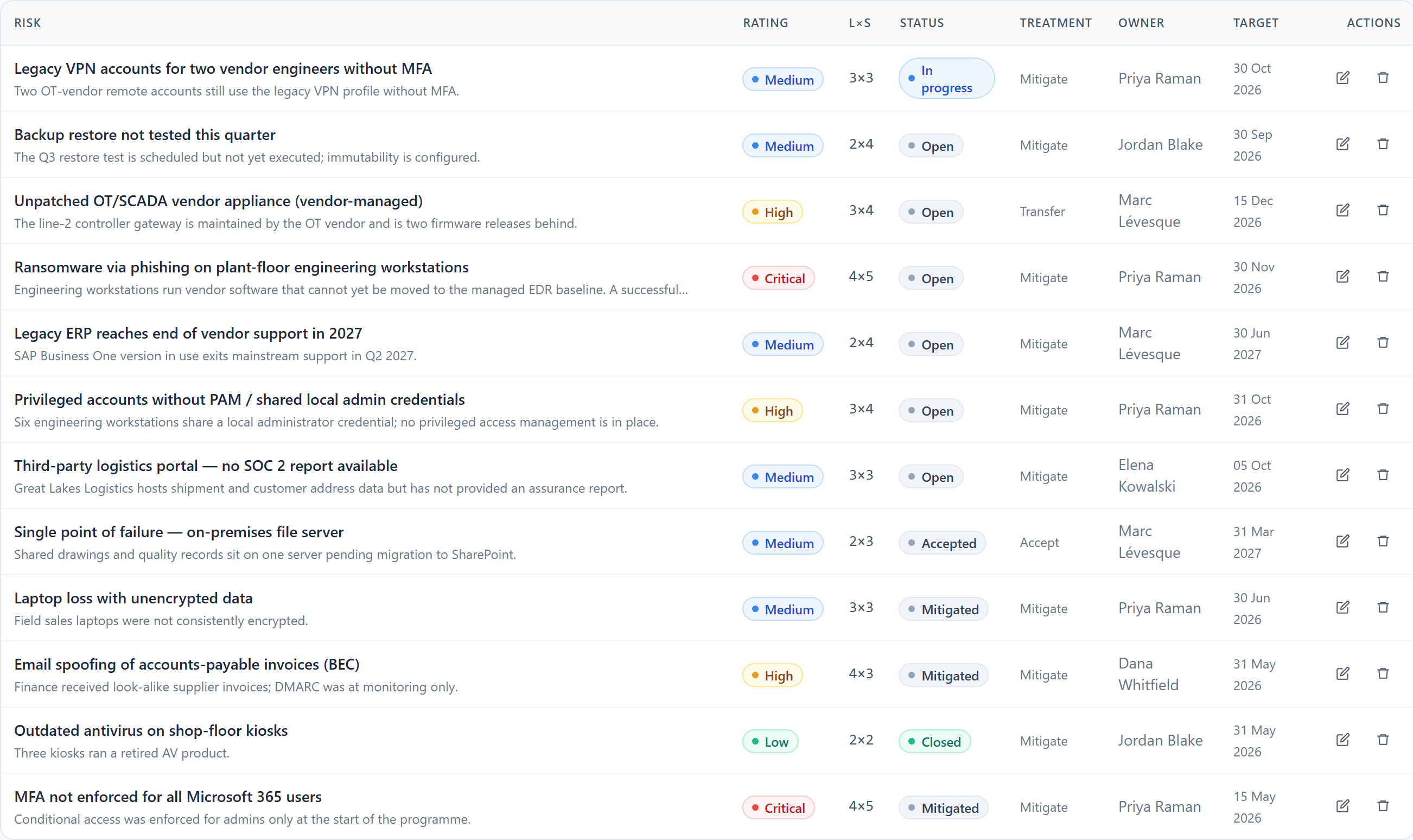The width and height of the screenshot is (1413, 840).
Task: Open the Ransomware via phishing risk title
Action: pos(241,267)
